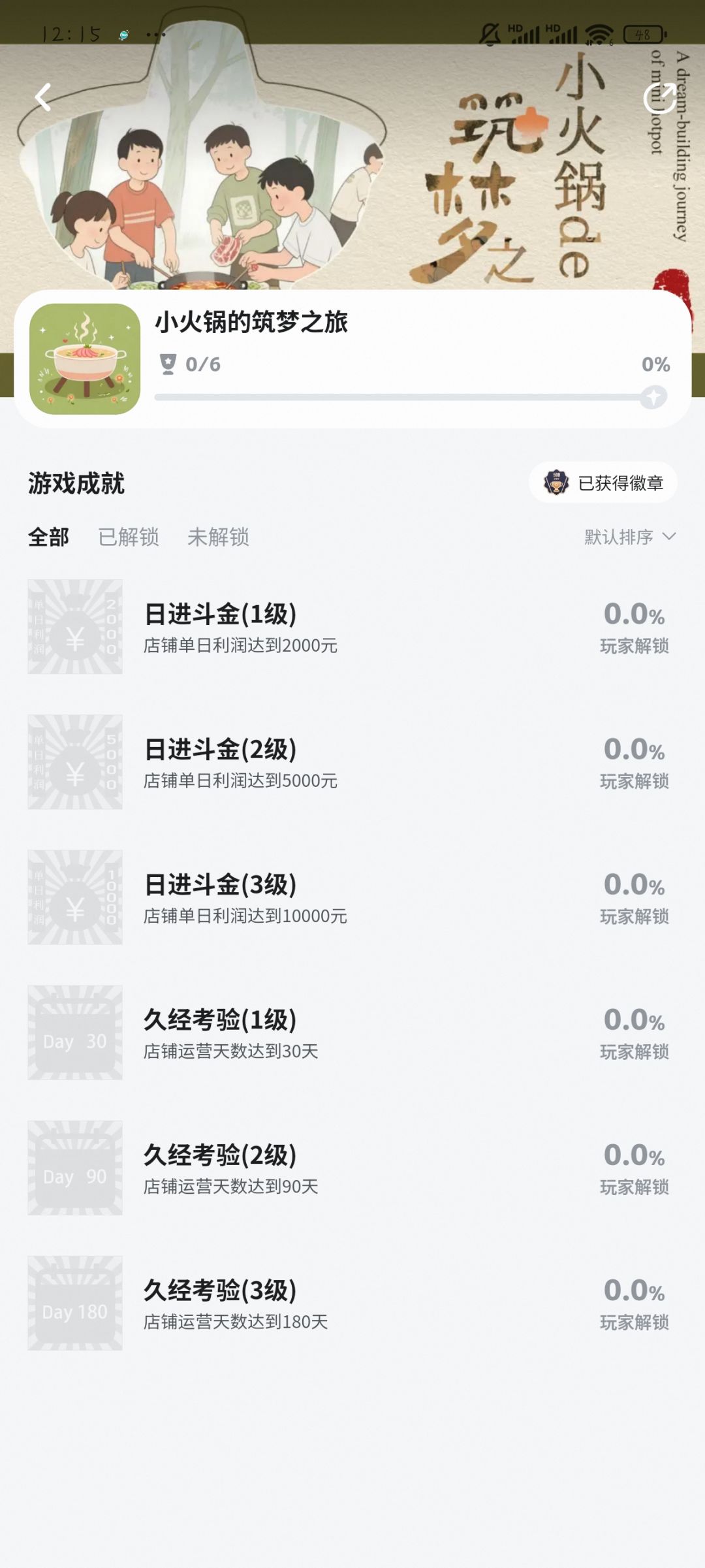This screenshot has width=705, height=1568.
Task: Tap the star marker at progress bar end
Action: 653,396
